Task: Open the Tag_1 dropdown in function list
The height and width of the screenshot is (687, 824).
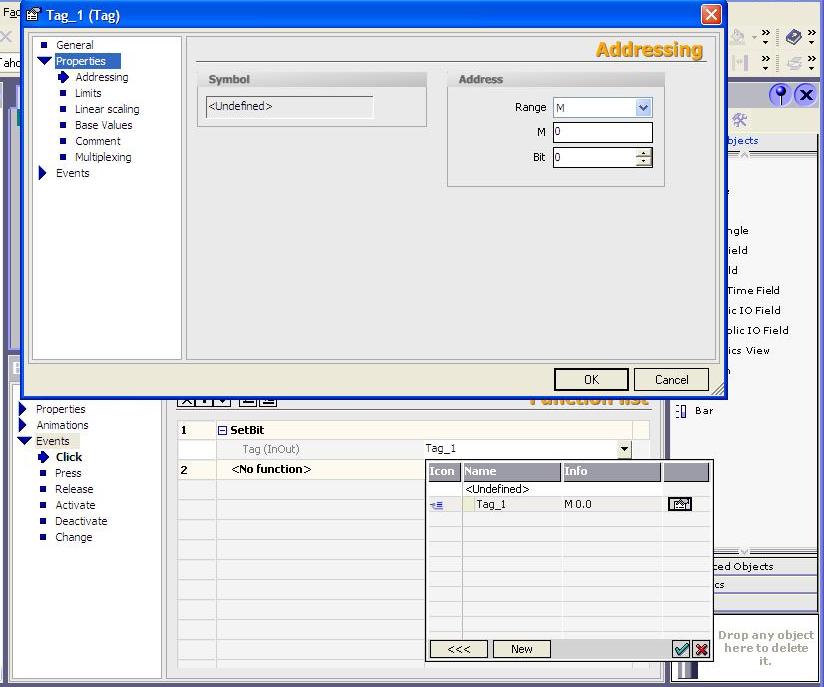Action: click(x=624, y=450)
